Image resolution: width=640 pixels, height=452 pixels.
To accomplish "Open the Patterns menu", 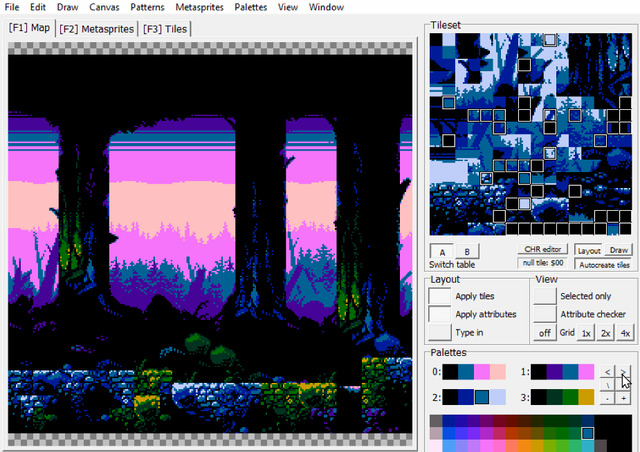I will (147, 7).
